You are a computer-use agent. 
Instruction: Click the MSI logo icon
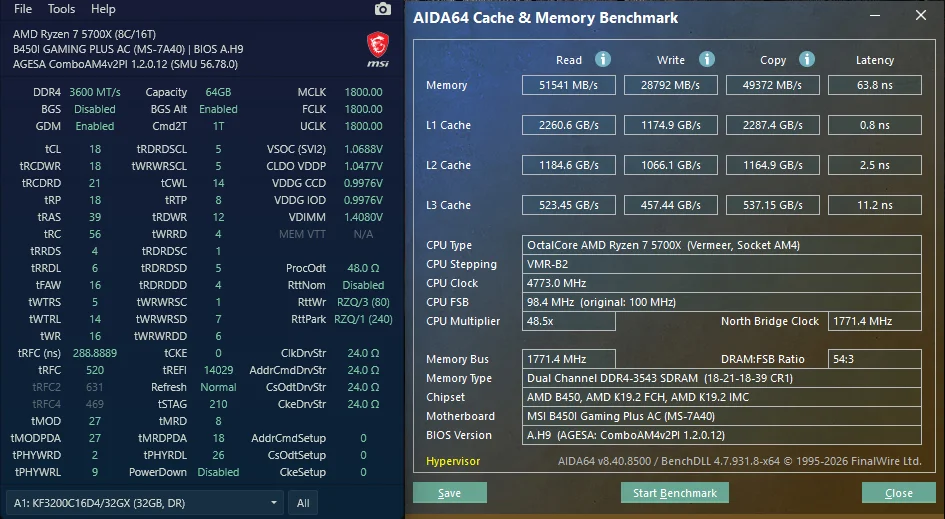point(378,49)
